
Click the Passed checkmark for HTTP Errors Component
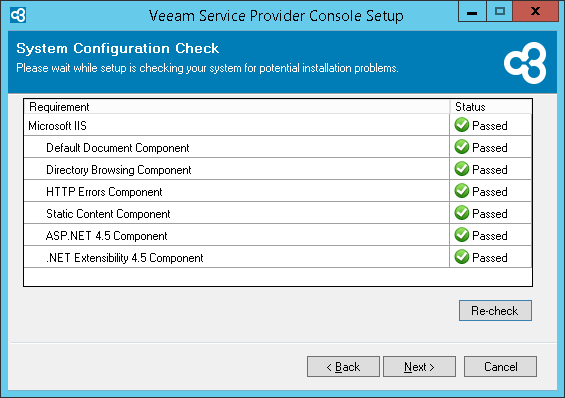tap(462, 191)
